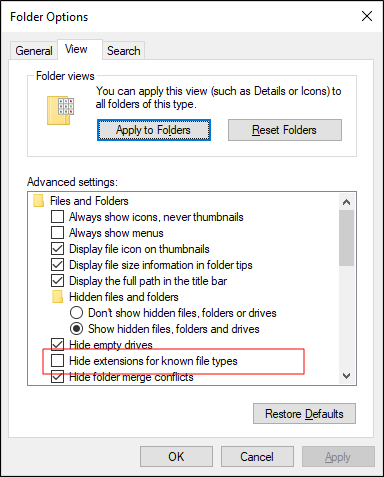The height and width of the screenshot is (477, 384).
Task: Click the Reset Folders button
Action: tap(285, 130)
